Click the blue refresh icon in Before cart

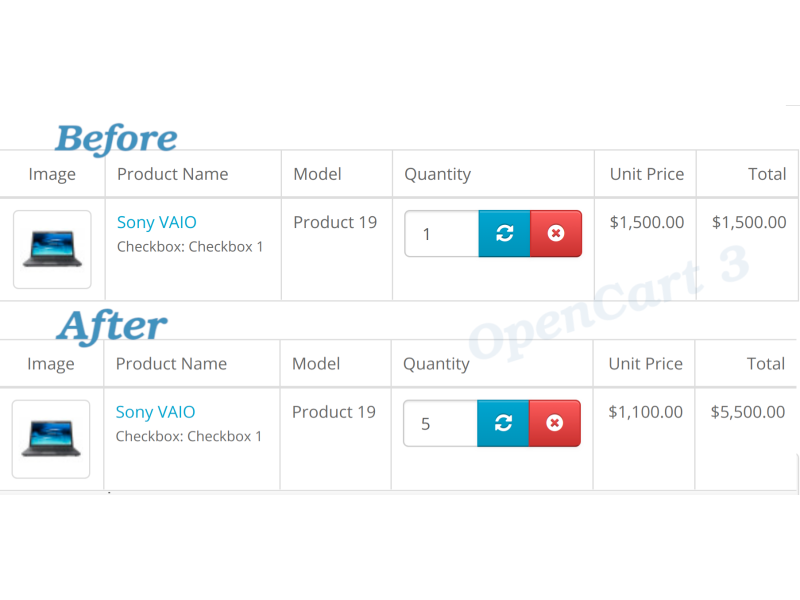click(504, 234)
